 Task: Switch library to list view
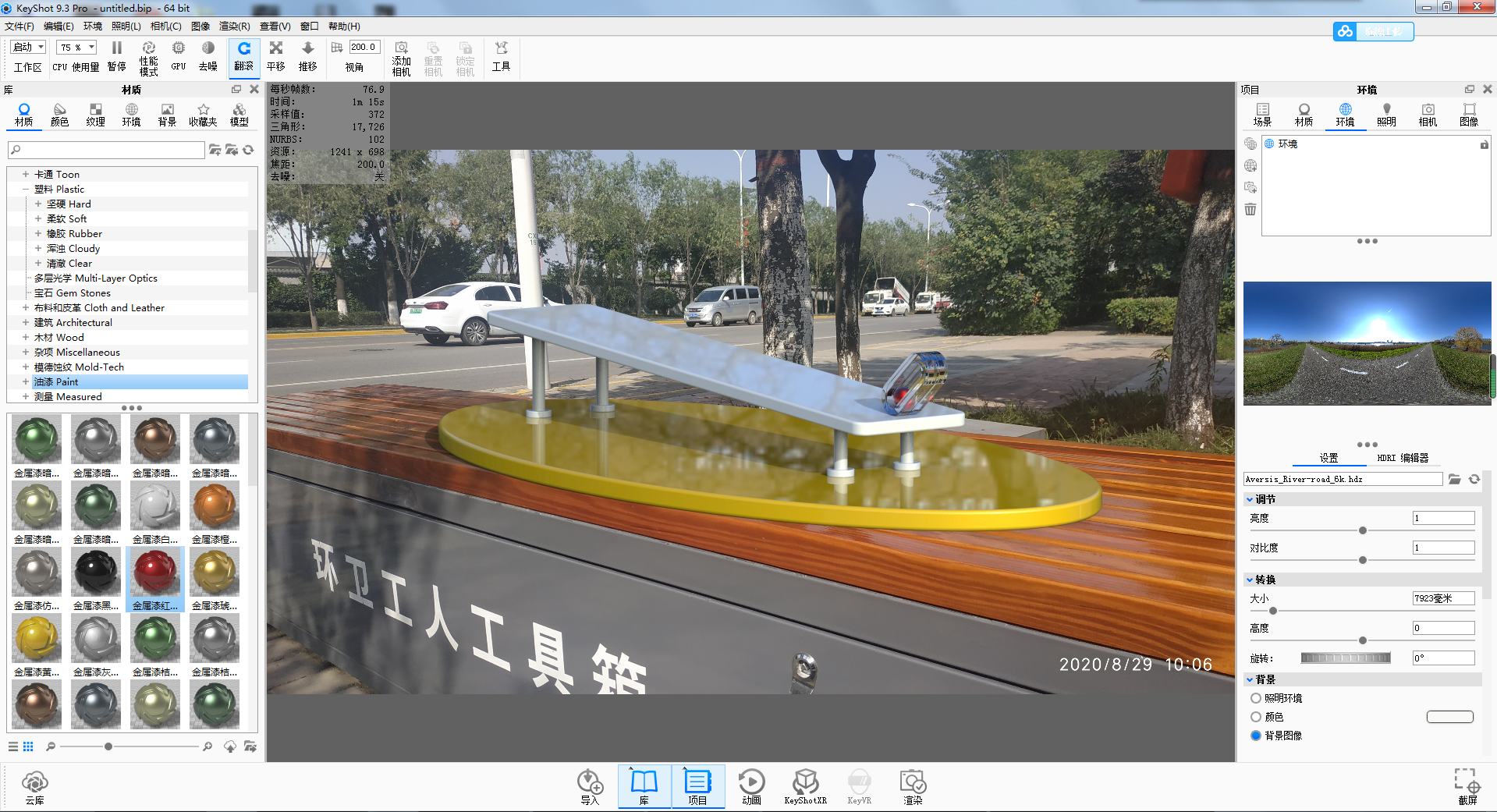pyautogui.click(x=13, y=746)
